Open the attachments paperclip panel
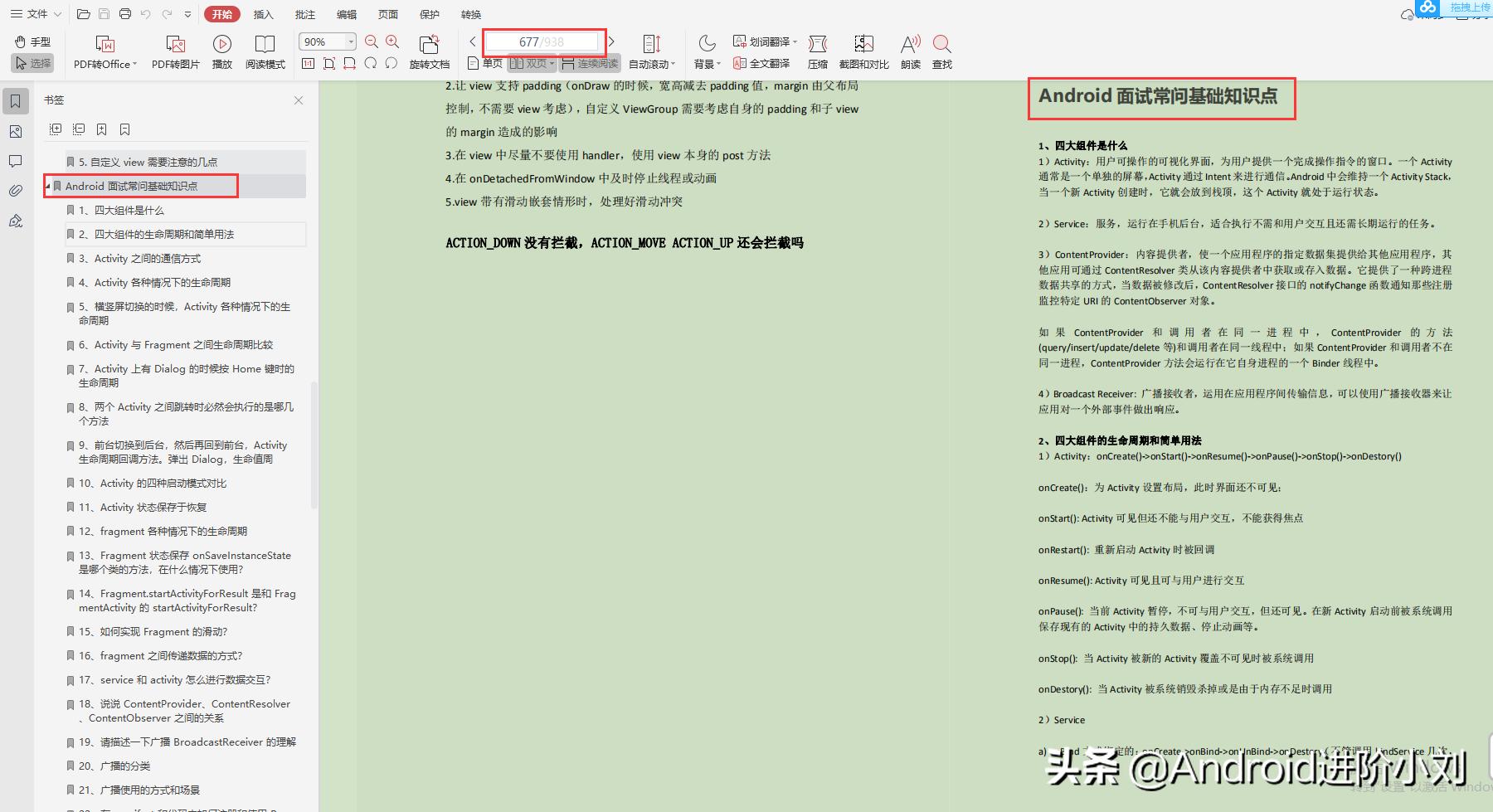Screen dimensions: 1493x812 (16, 191)
